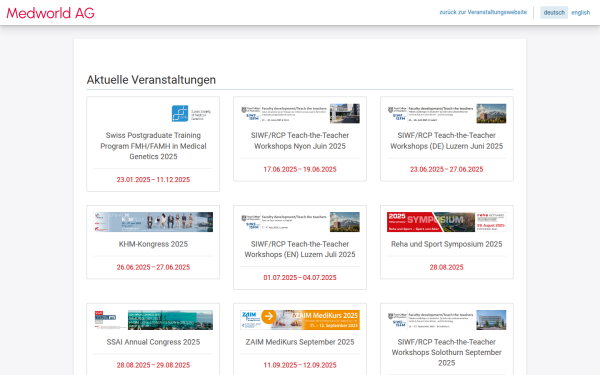
Task: Open Swiss Postgraduate Training Program title
Action: [x=153, y=146]
